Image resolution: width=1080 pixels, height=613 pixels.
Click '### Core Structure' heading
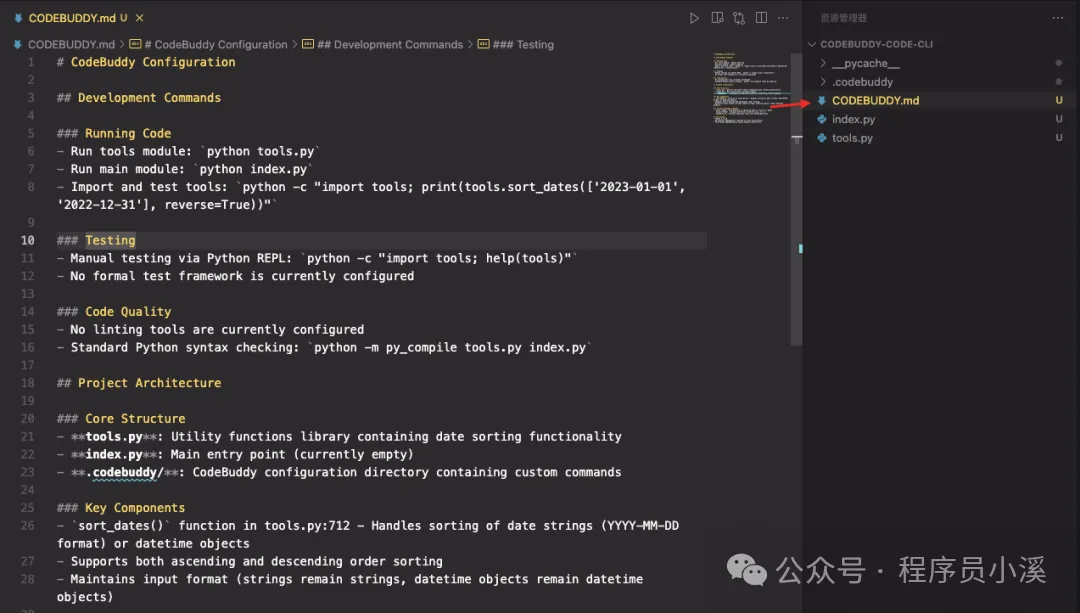click(121, 419)
